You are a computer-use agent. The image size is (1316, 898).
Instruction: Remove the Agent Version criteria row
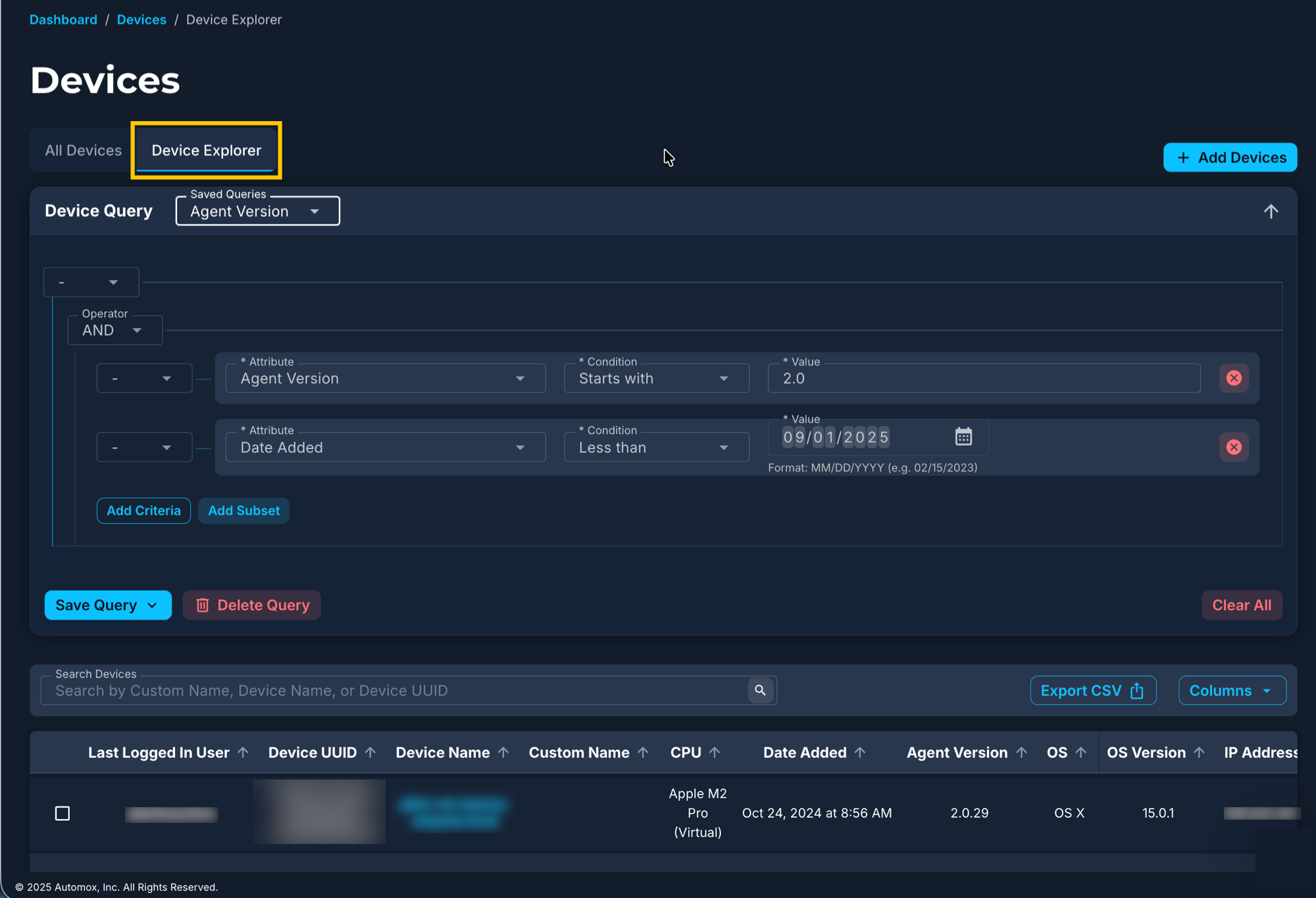tap(1234, 378)
